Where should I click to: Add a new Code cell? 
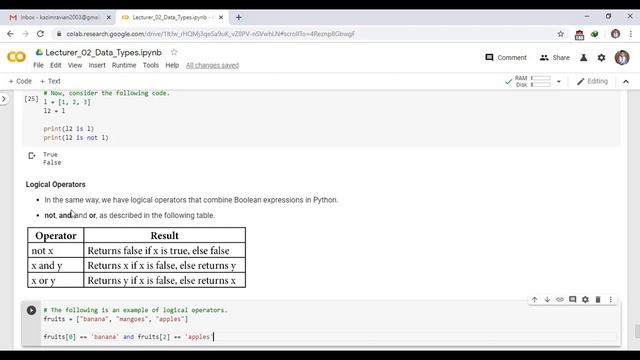(x=20, y=81)
